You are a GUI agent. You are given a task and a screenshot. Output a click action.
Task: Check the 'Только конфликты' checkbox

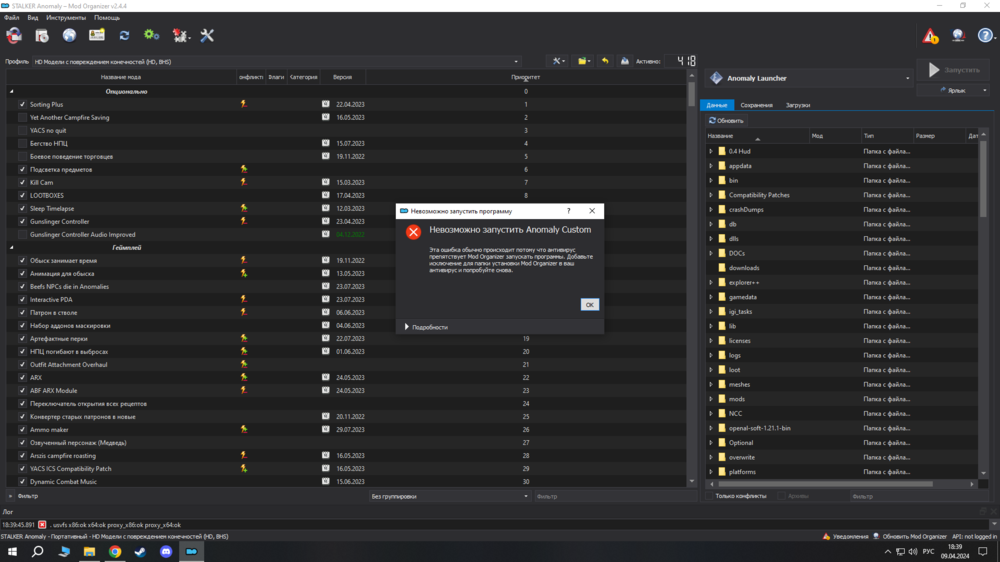point(711,496)
